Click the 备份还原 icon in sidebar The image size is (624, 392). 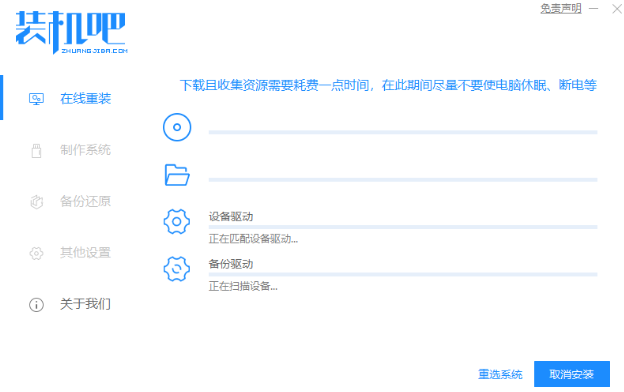click(36, 202)
